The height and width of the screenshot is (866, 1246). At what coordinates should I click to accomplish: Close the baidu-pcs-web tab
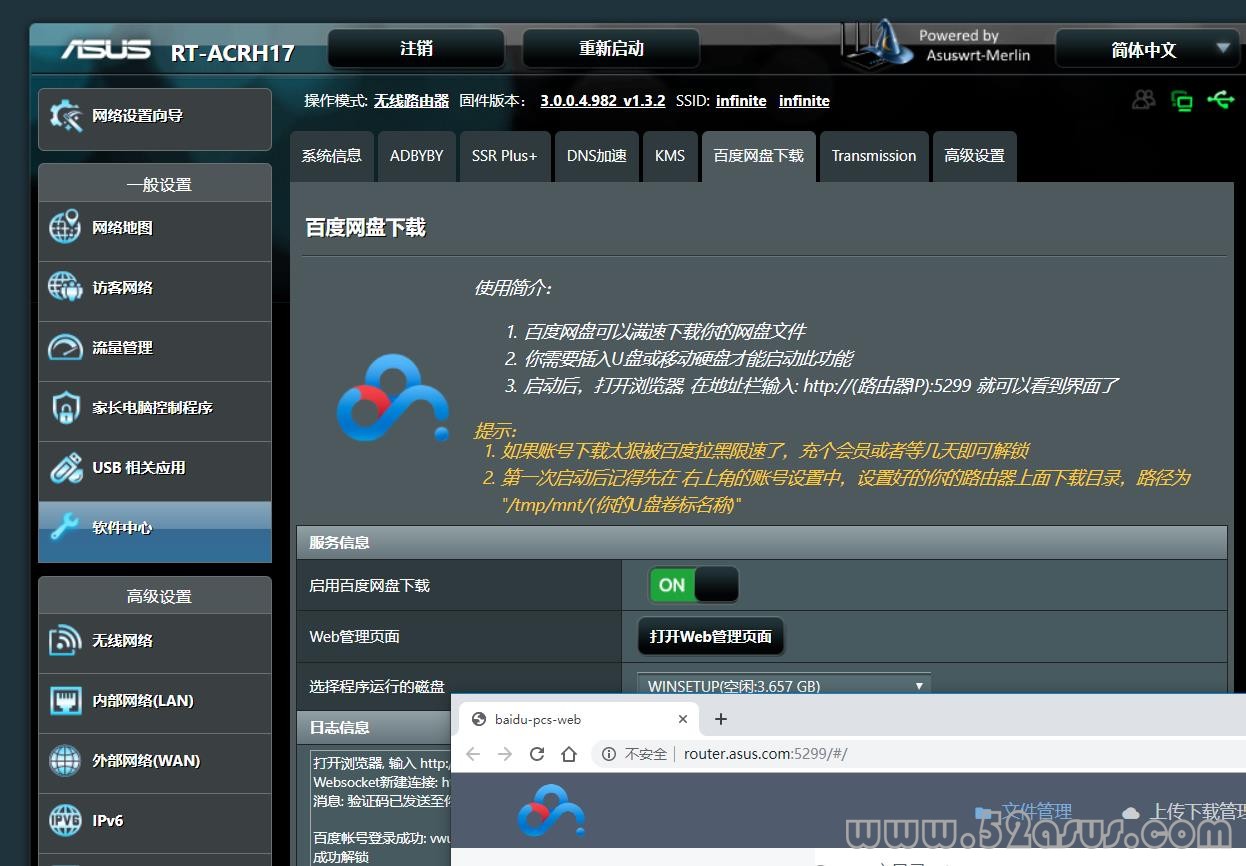point(683,719)
